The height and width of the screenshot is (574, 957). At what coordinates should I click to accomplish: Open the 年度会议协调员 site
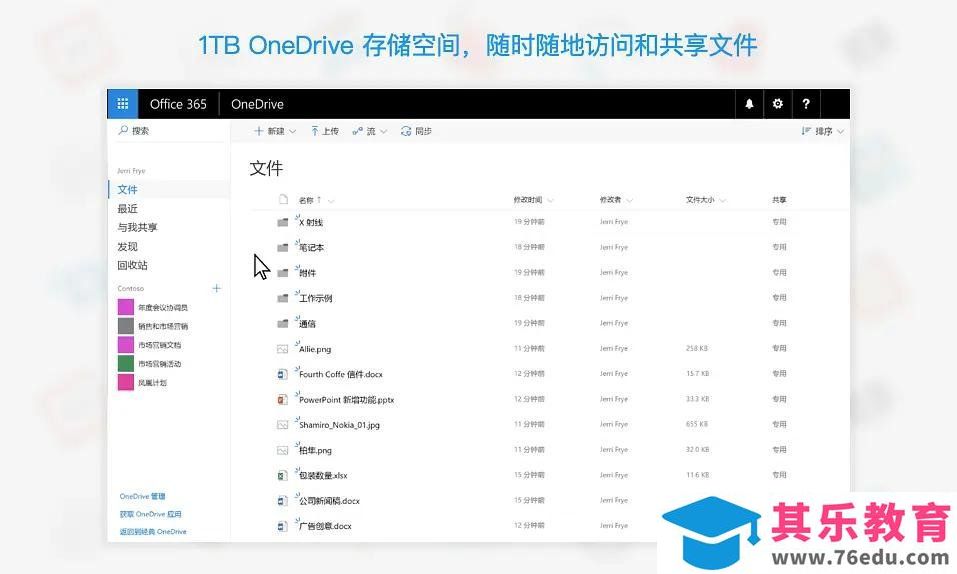pyautogui.click(x=162, y=308)
